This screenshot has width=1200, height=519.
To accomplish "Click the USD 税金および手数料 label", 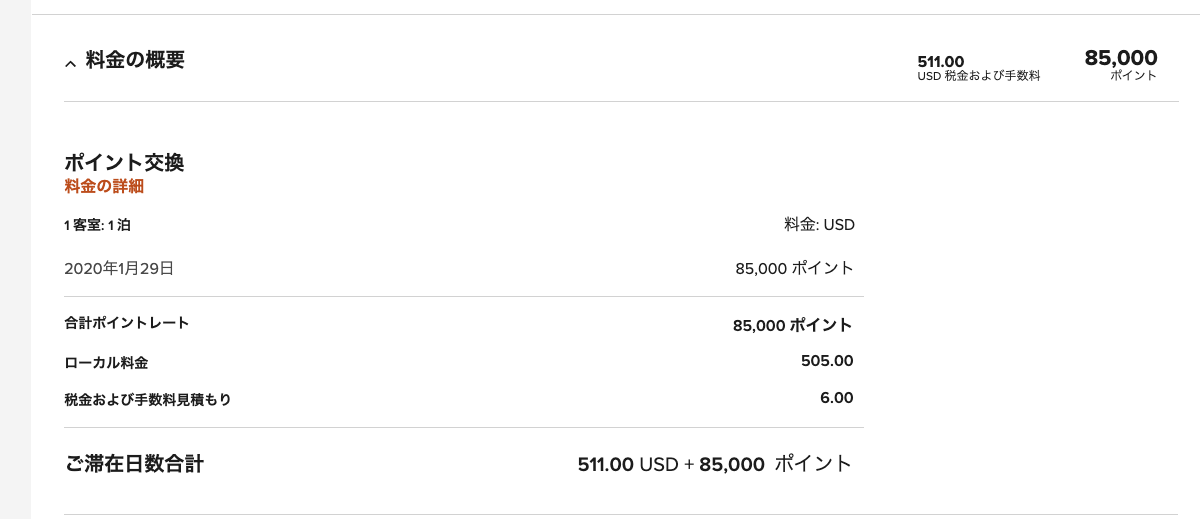I will 978,76.
